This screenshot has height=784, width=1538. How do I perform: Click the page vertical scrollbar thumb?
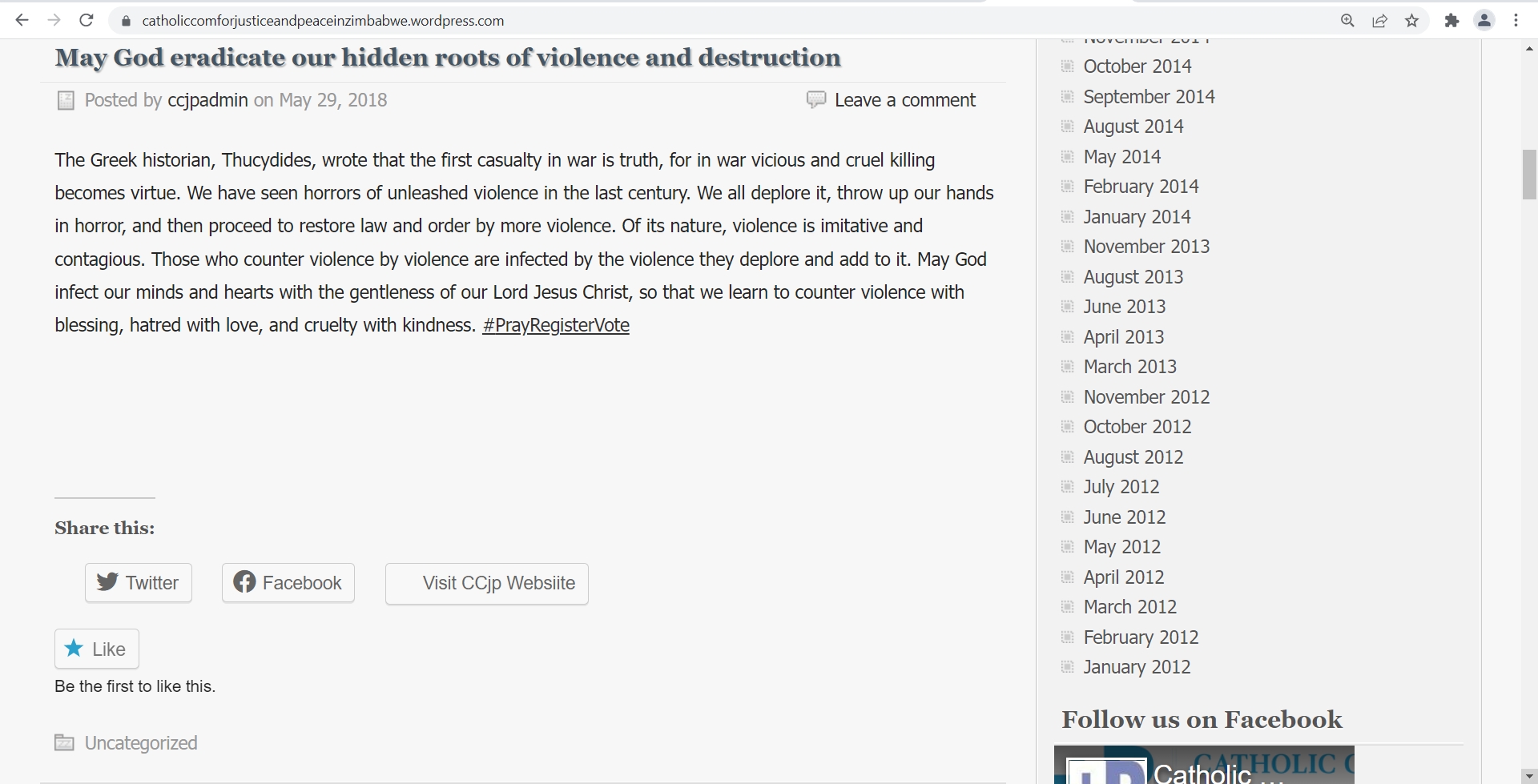[1529, 174]
